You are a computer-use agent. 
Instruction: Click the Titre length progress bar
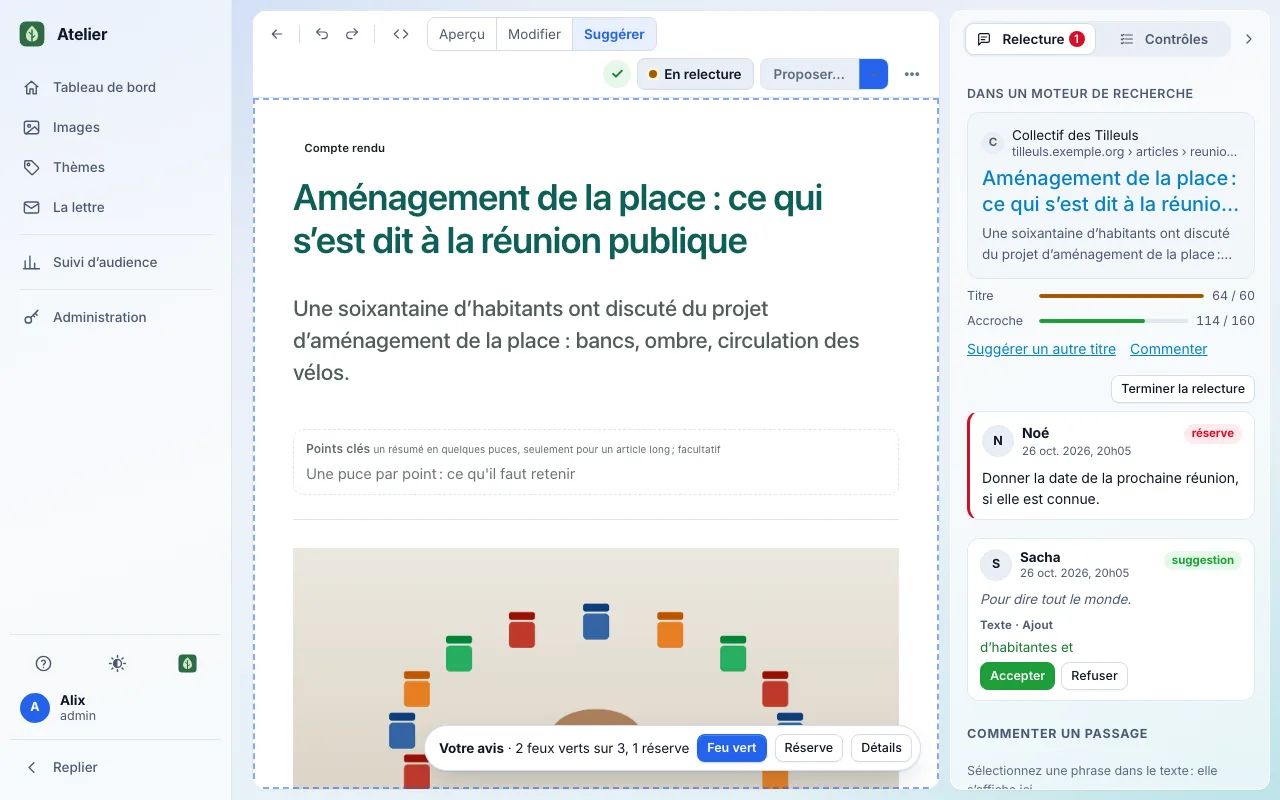pyautogui.click(x=1121, y=296)
